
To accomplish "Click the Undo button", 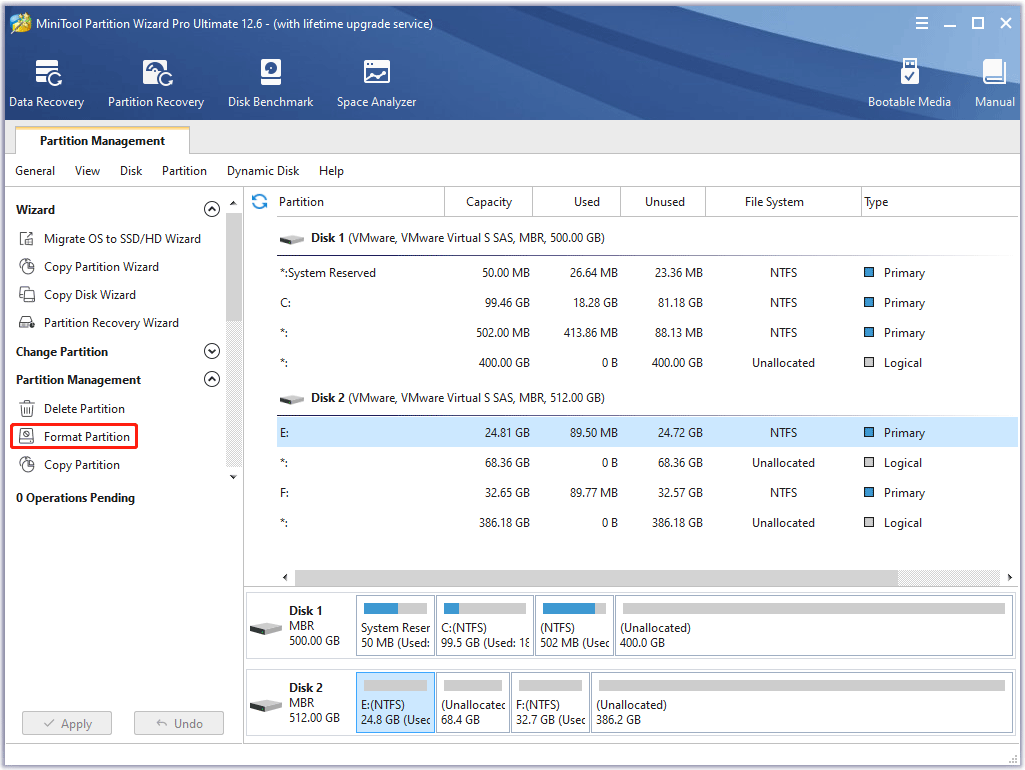I will 179,723.
